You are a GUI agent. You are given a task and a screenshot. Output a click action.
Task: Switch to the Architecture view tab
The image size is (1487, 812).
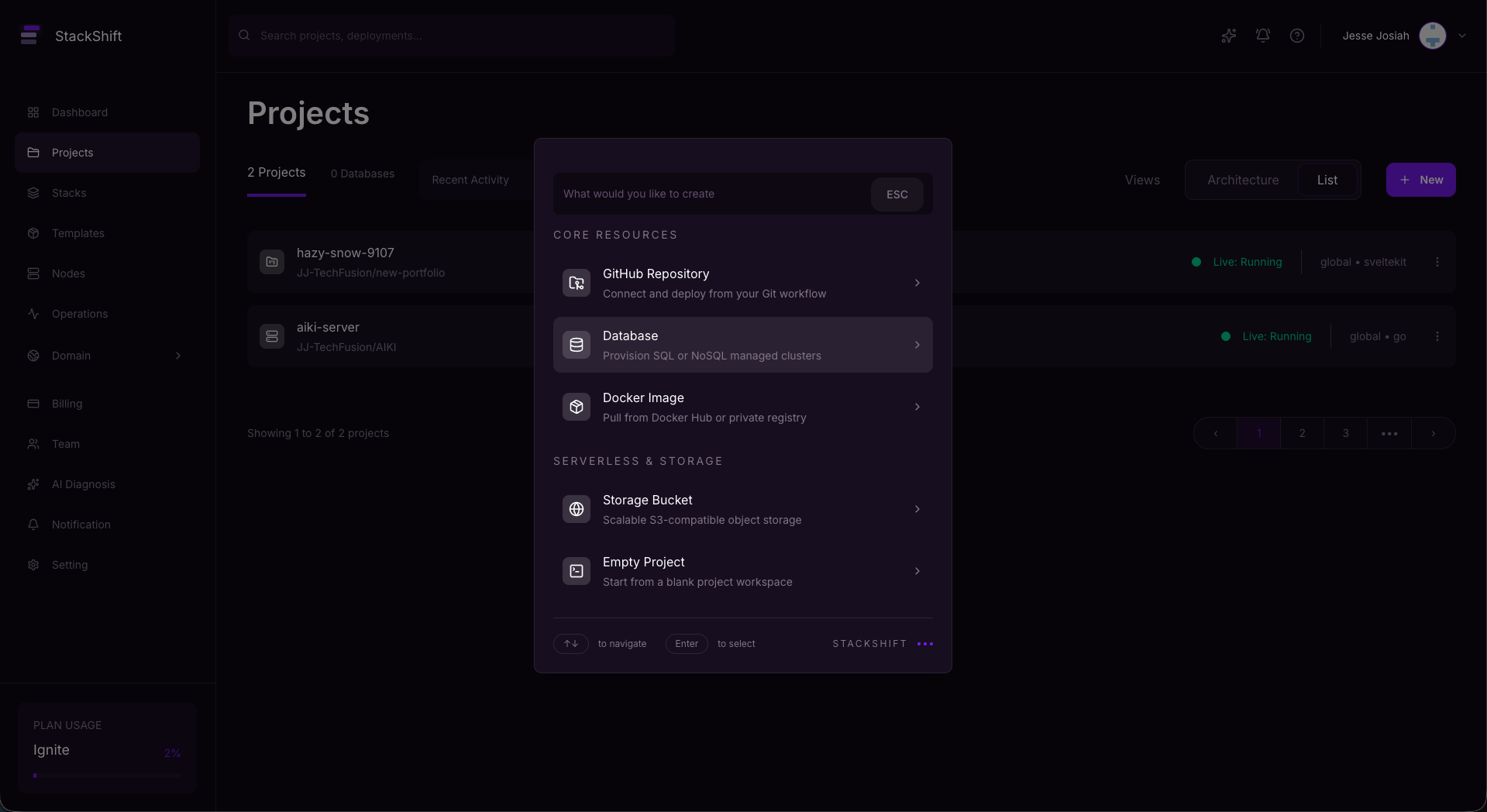(1243, 179)
